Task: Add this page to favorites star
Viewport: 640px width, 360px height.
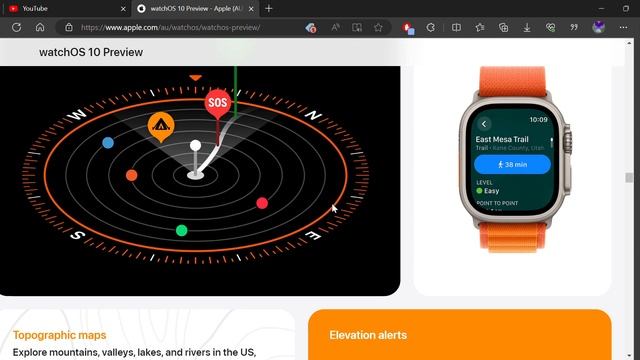Action: click(x=378, y=27)
